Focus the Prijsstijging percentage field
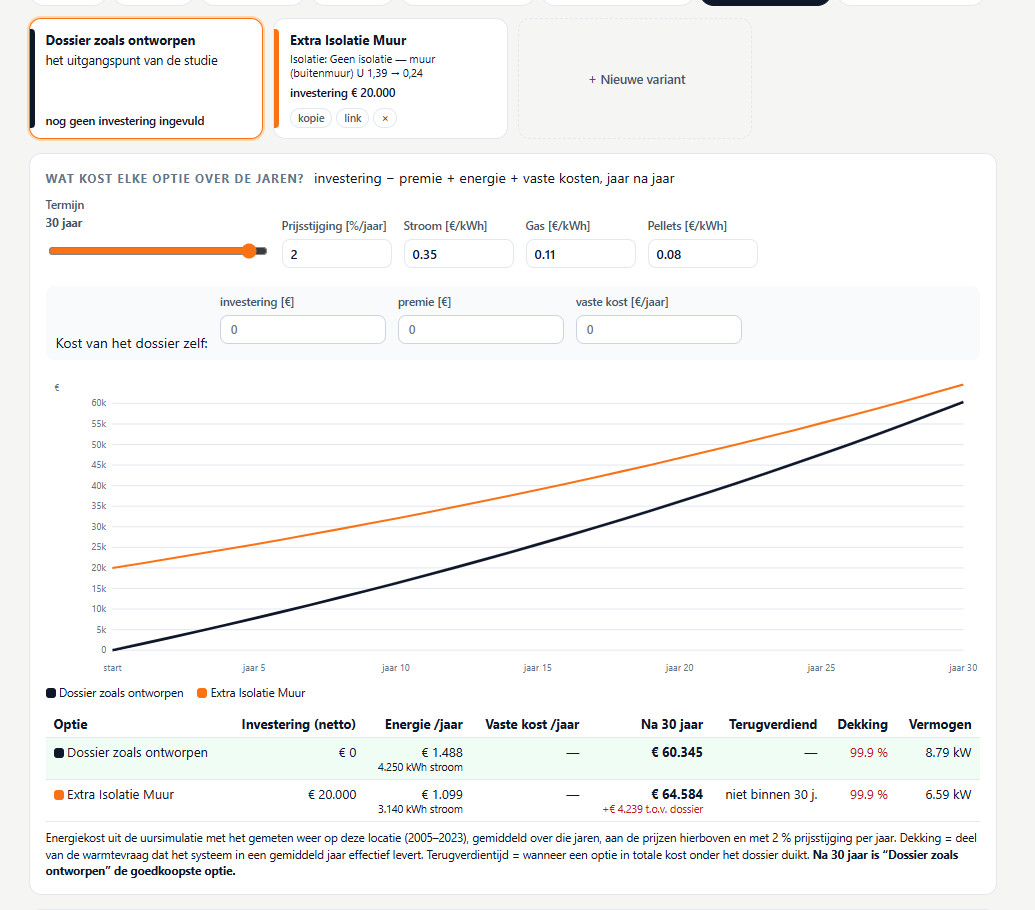Screen dimensions: 1035x910 coord(337,254)
